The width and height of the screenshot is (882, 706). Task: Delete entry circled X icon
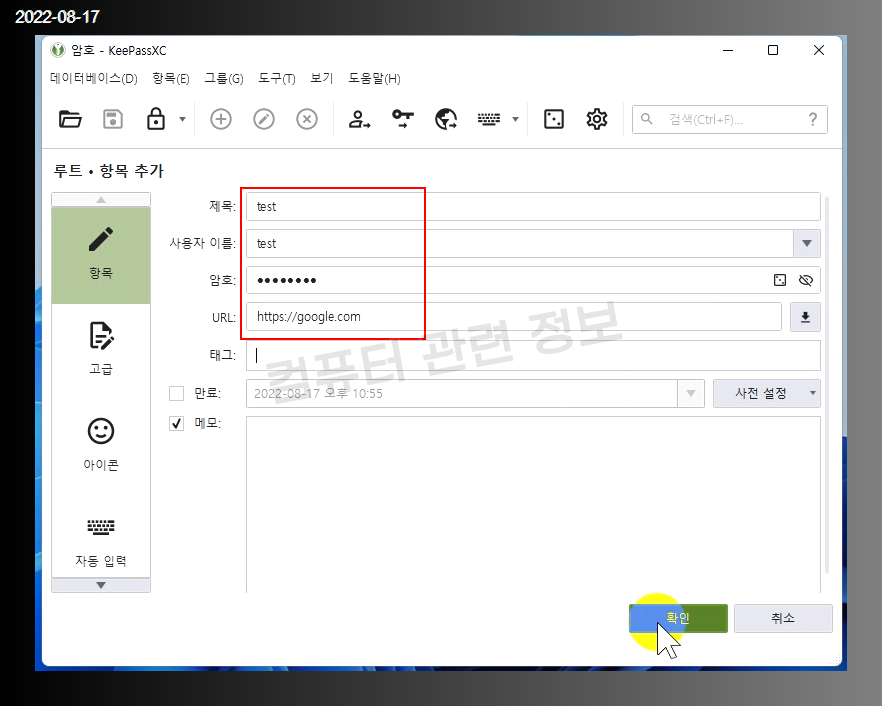307,119
